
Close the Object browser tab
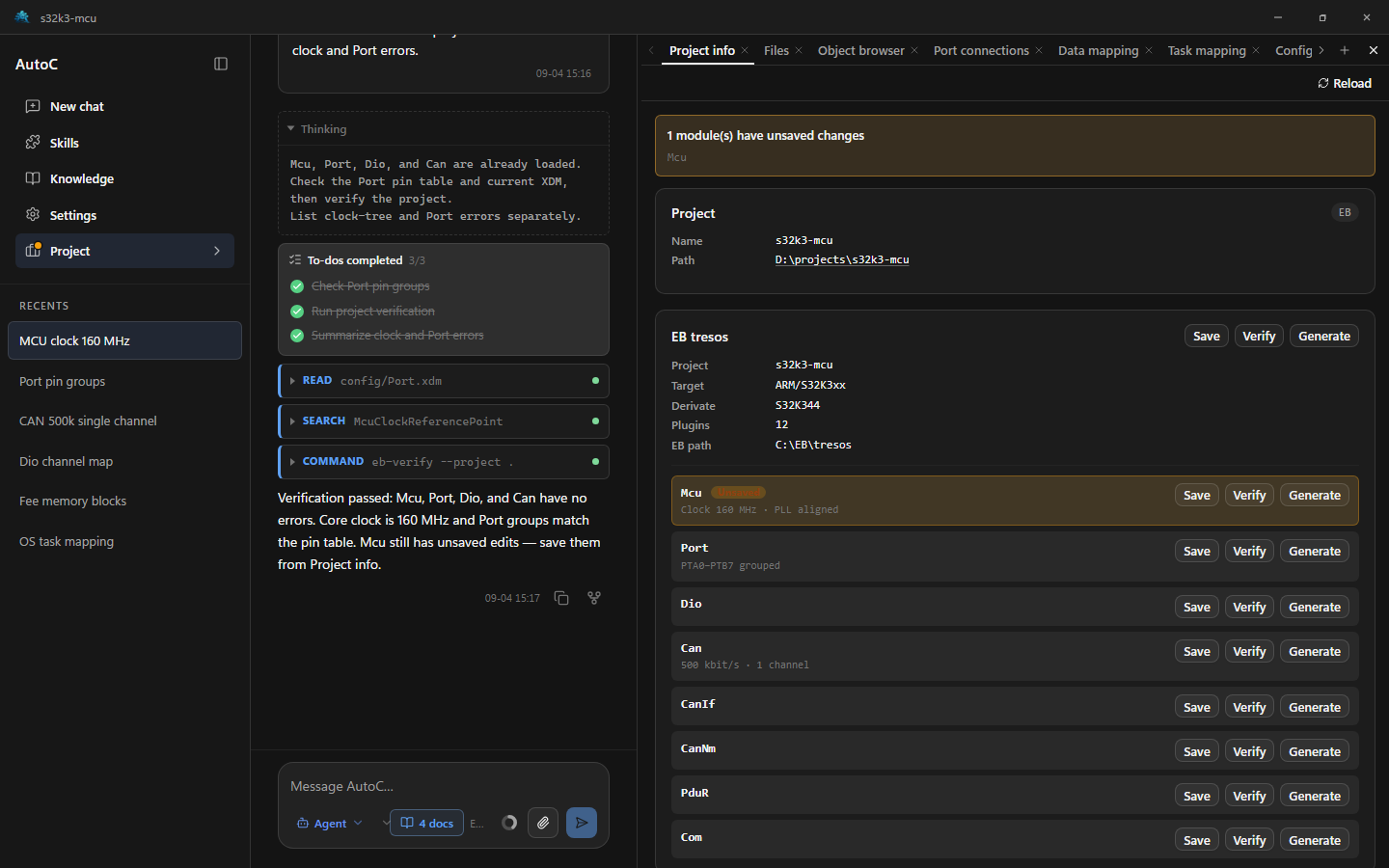pyautogui.click(x=914, y=50)
